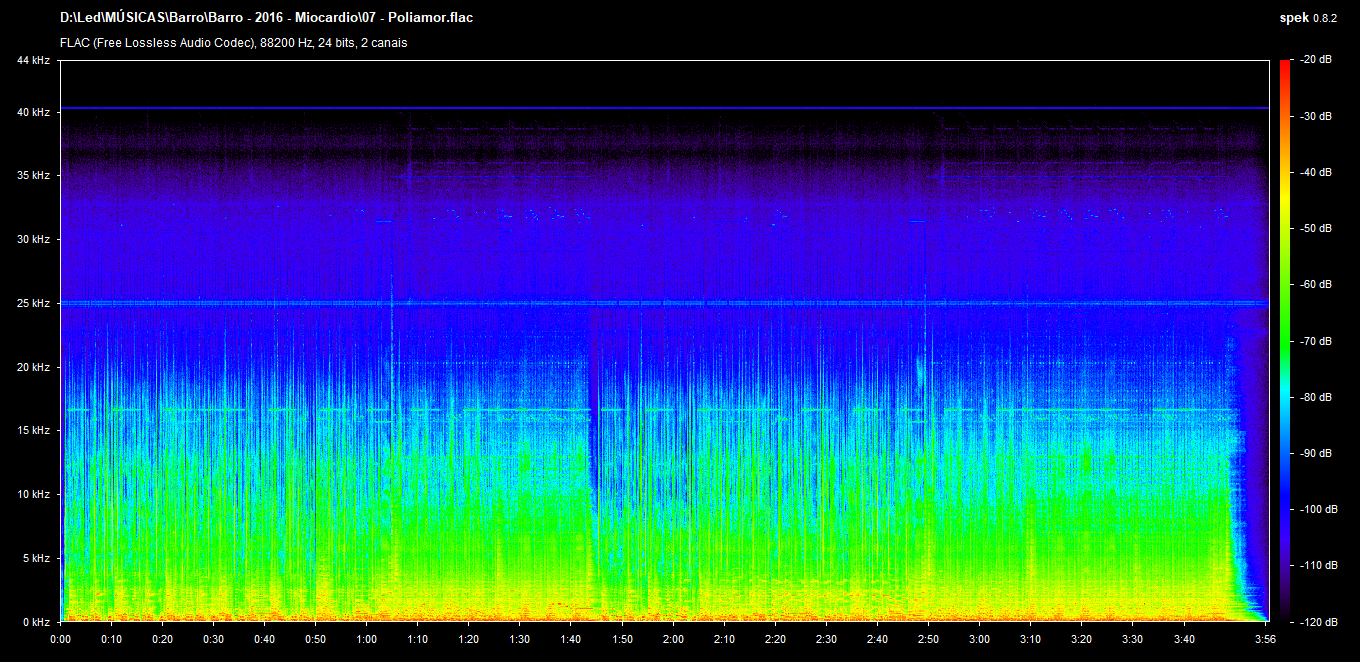The image size is (1360, 662).
Task: Click the 15 kHz frequency axis label
Action: point(34,431)
